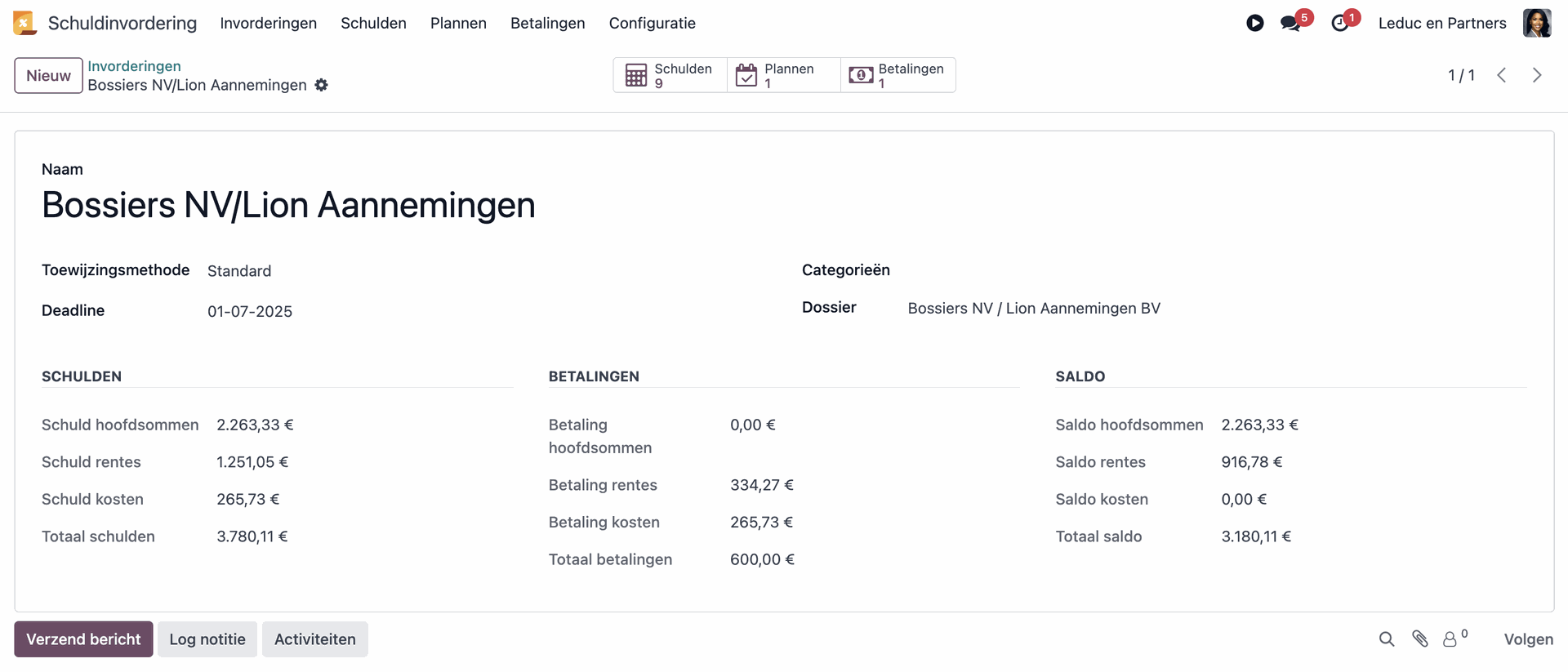Expand the Plannen menu in navbar
1568x672 pixels.
click(458, 23)
